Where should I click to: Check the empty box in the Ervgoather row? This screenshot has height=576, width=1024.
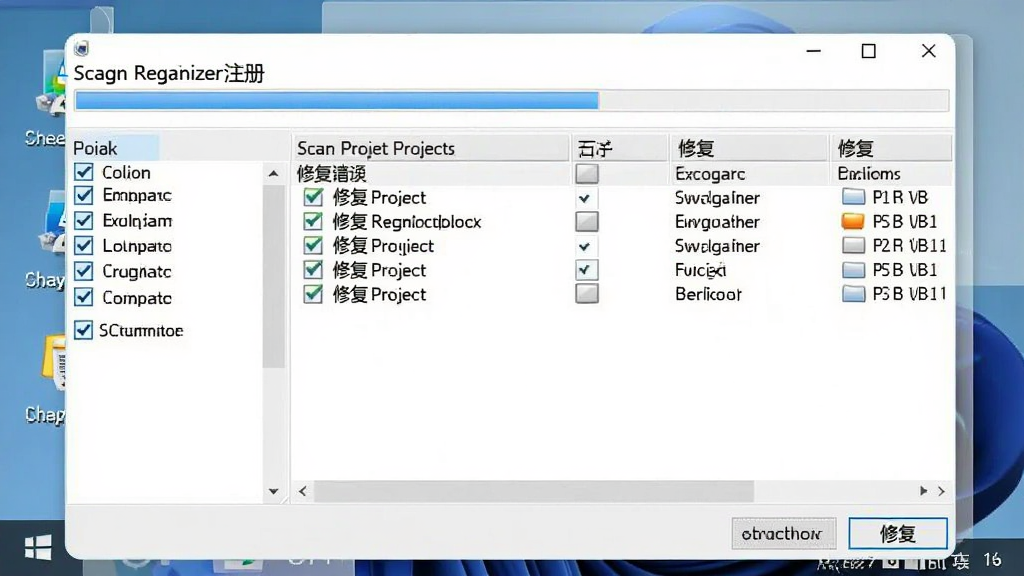[x=586, y=221]
